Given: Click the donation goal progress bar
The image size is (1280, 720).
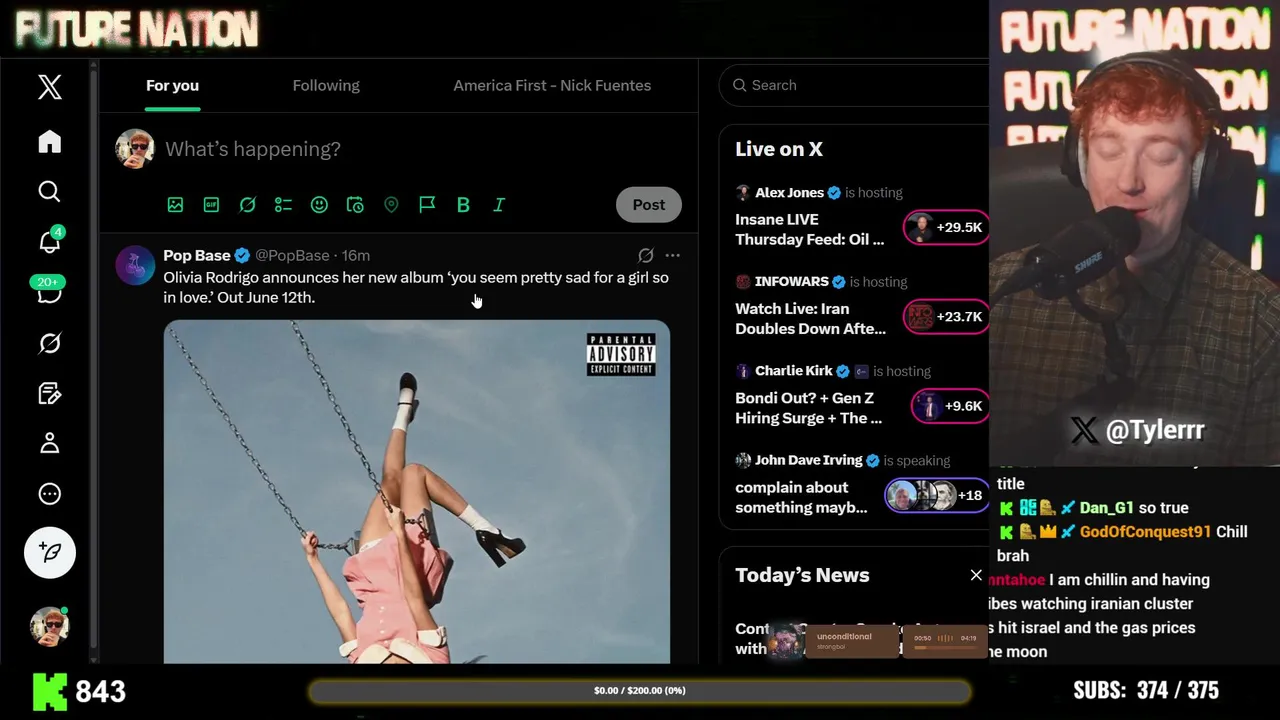Looking at the screenshot, I should (640, 691).
